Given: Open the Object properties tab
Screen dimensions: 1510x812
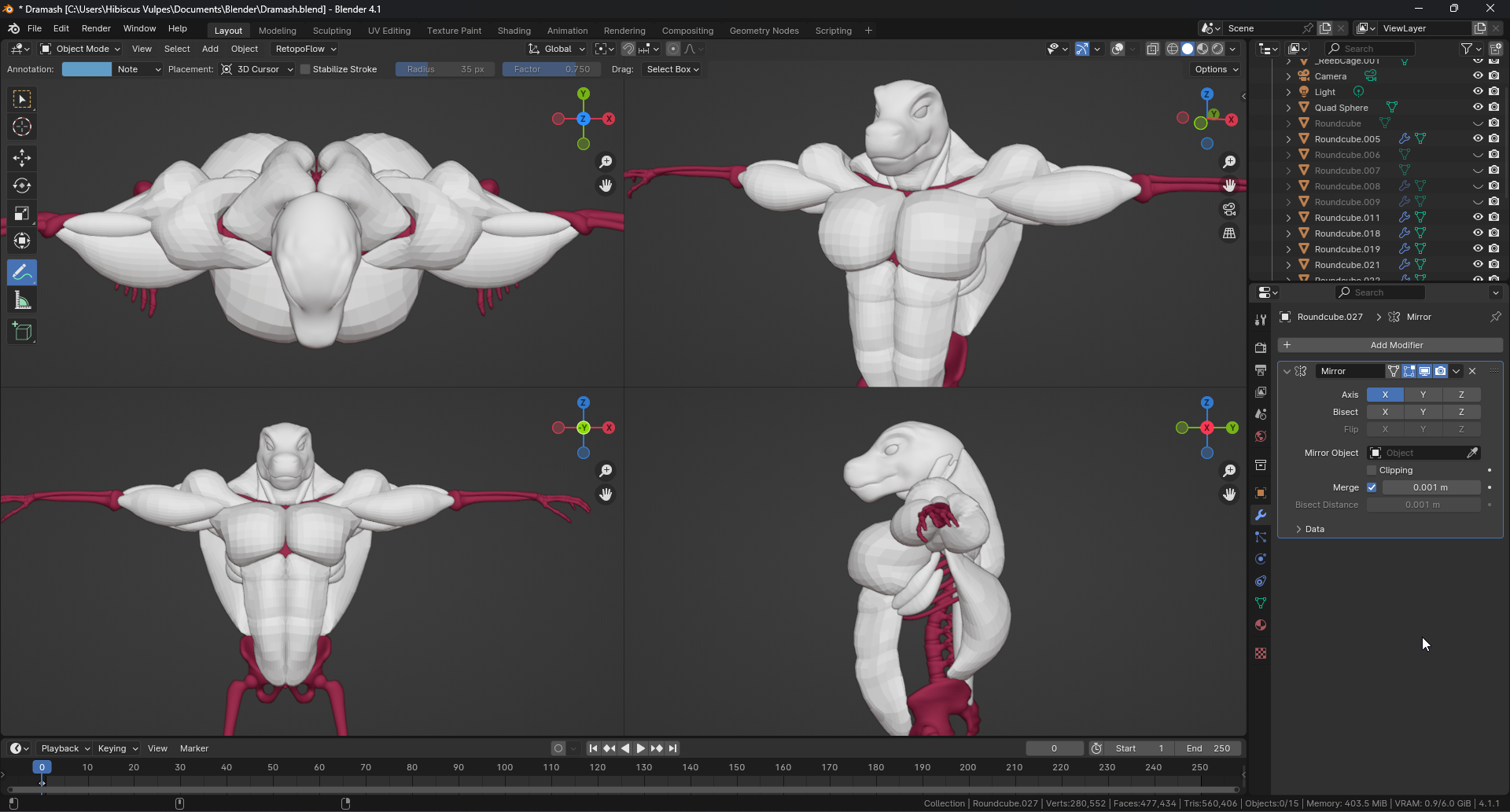Looking at the screenshot, I should tap(1261, 493).
